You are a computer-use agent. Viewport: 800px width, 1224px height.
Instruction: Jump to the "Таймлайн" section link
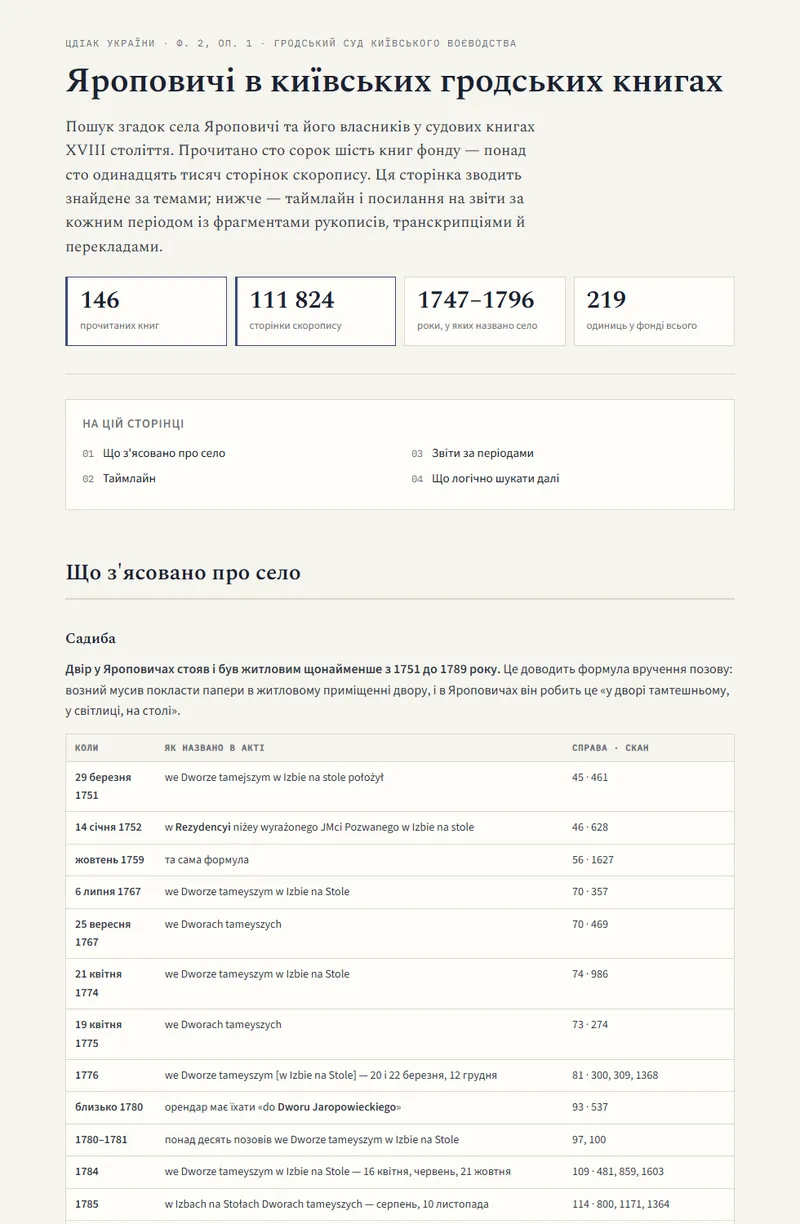(129, 478)
